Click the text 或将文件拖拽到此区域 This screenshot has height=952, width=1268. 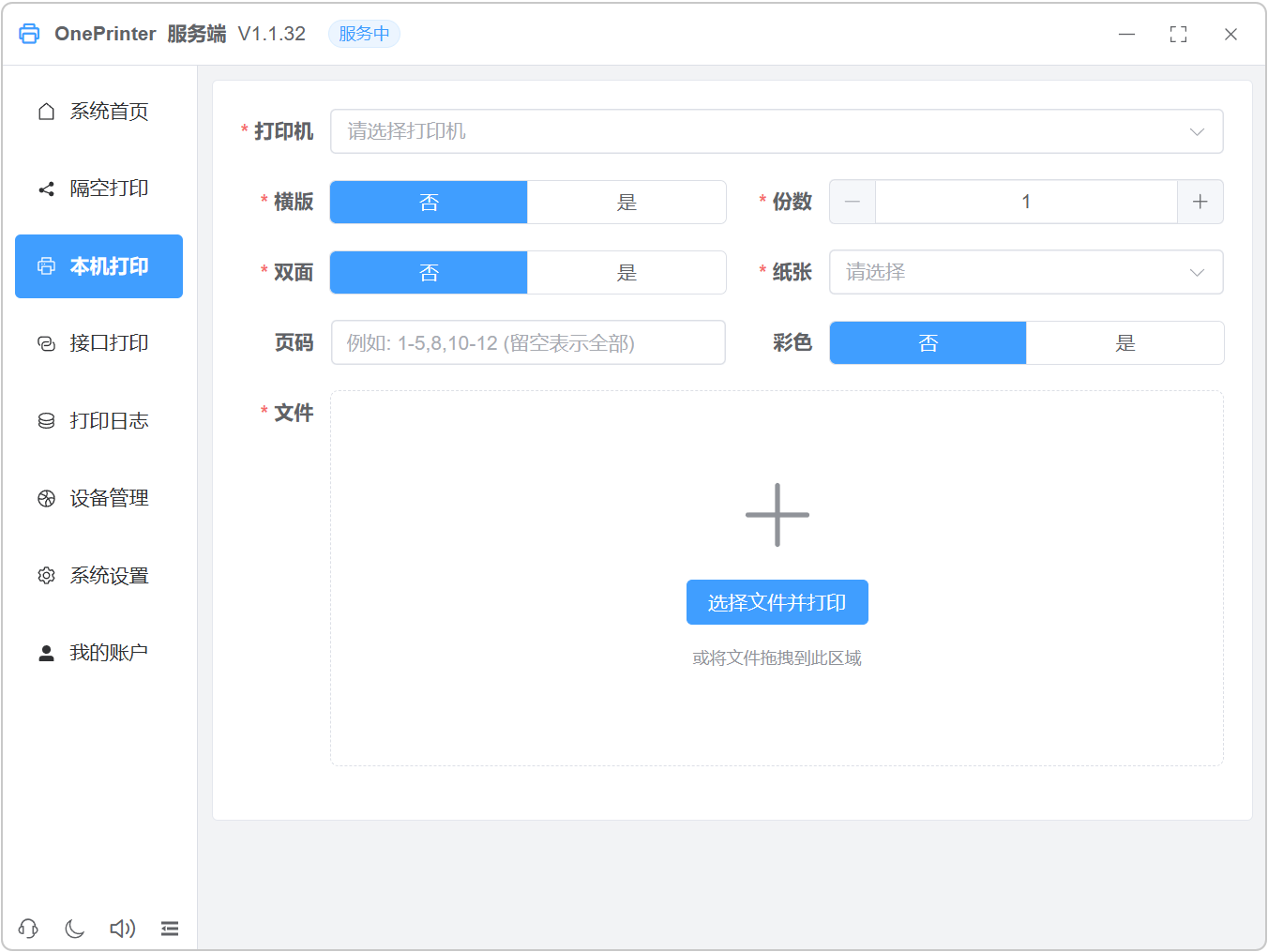click(777, 658)
